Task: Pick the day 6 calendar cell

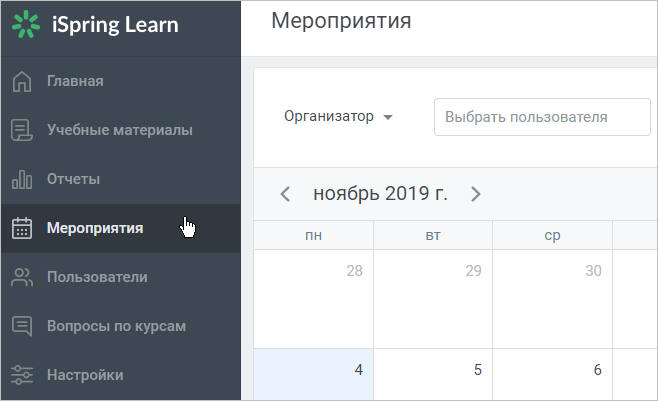Action: [x=552, y=374]
